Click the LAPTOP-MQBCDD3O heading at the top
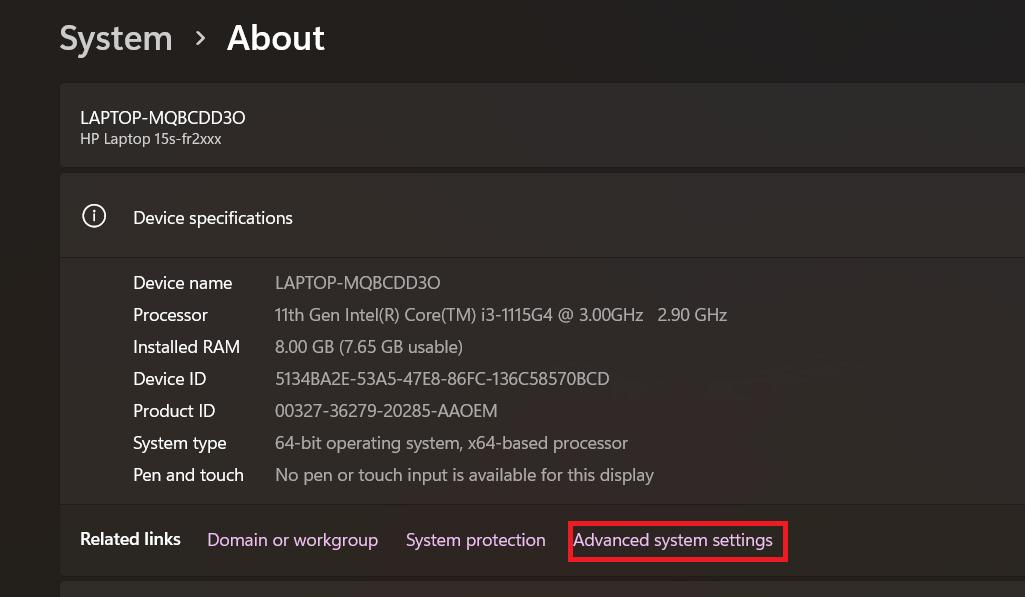The image size is (1025, 597). pos(163,118)
